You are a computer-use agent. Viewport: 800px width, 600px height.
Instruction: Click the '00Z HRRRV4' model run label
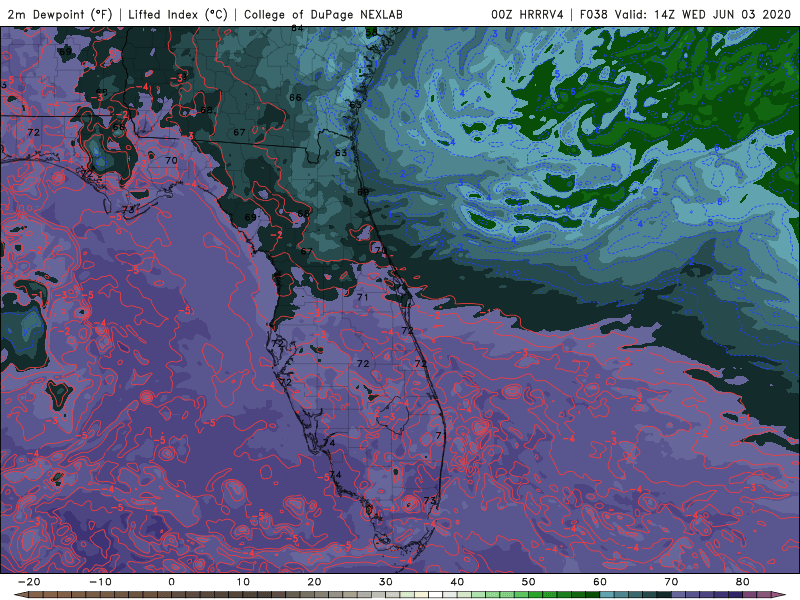point(527,14)
